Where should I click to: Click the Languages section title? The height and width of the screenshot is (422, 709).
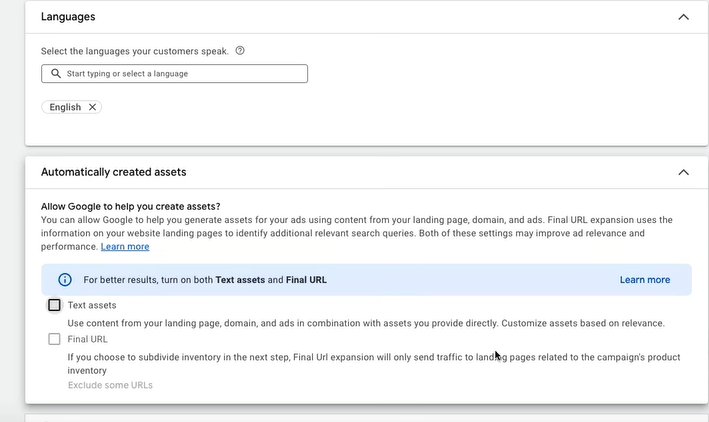pyautogui.click(x=69, y=17)
